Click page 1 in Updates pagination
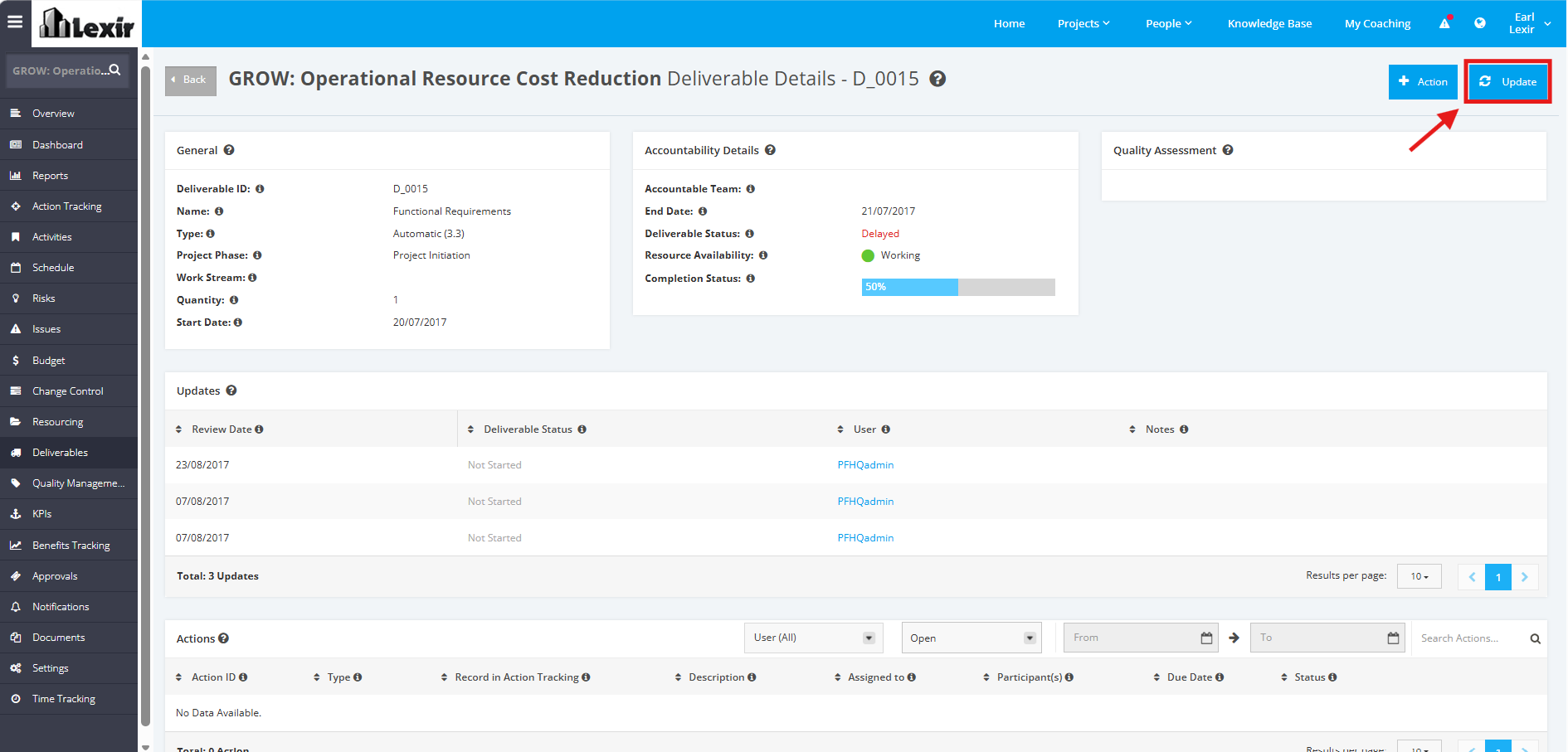Viewport: 1568px width, 752px height. 1498,577
